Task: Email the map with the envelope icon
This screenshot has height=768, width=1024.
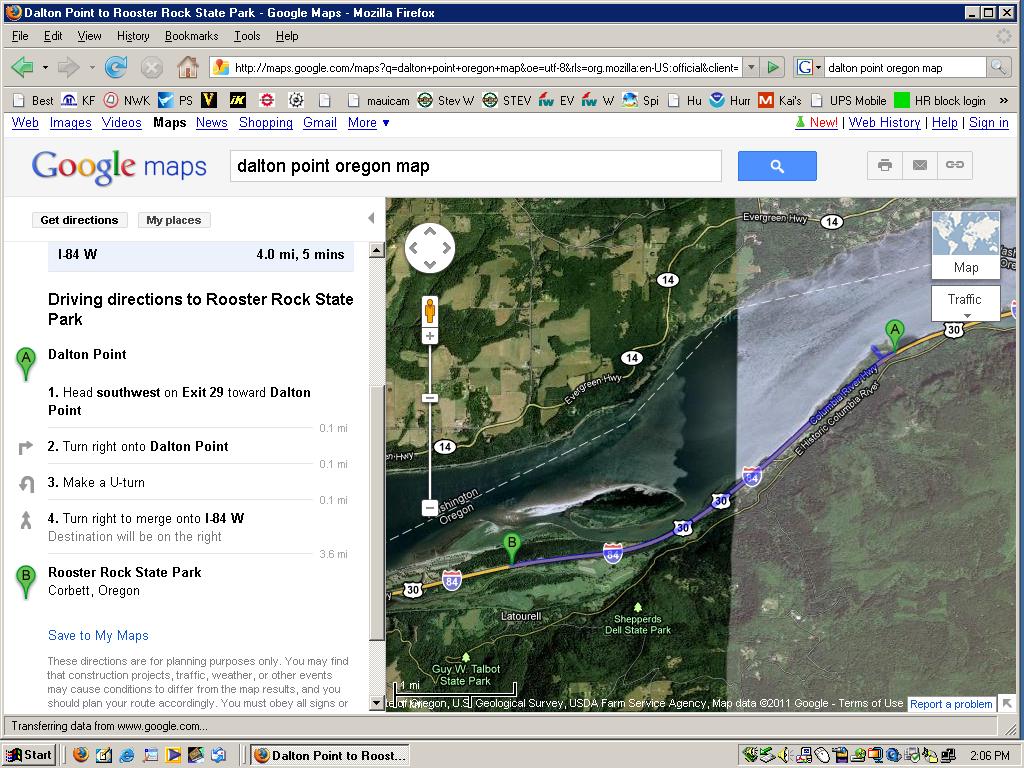Action: 920,165
